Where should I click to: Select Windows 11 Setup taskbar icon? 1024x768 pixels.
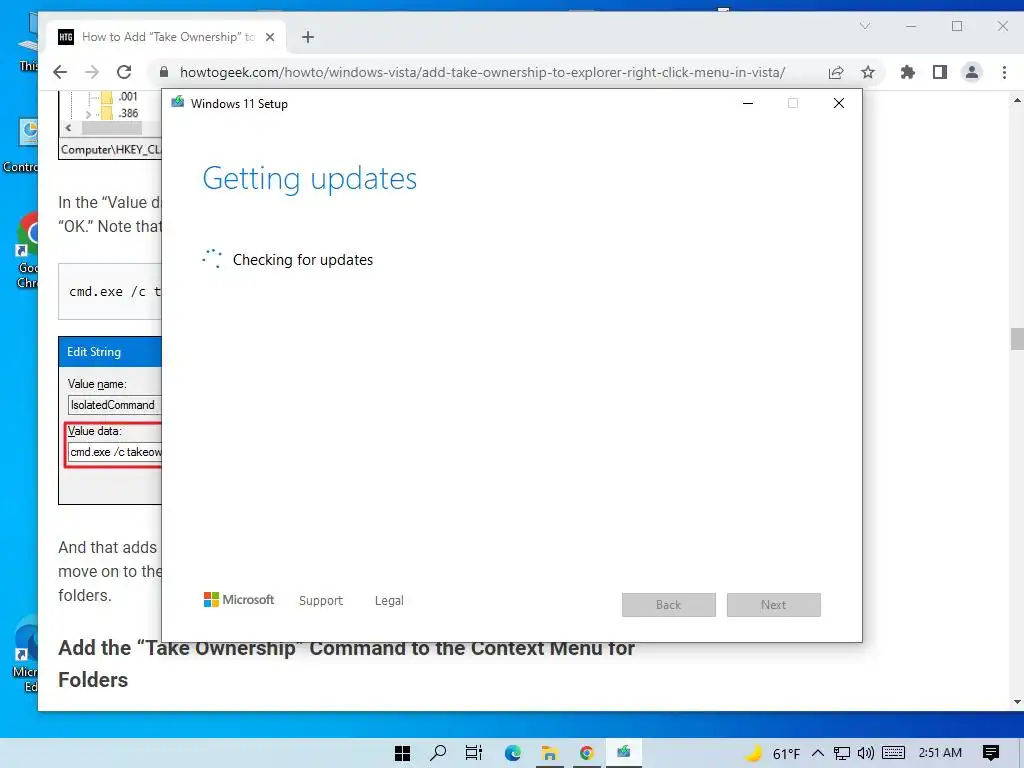624,752
